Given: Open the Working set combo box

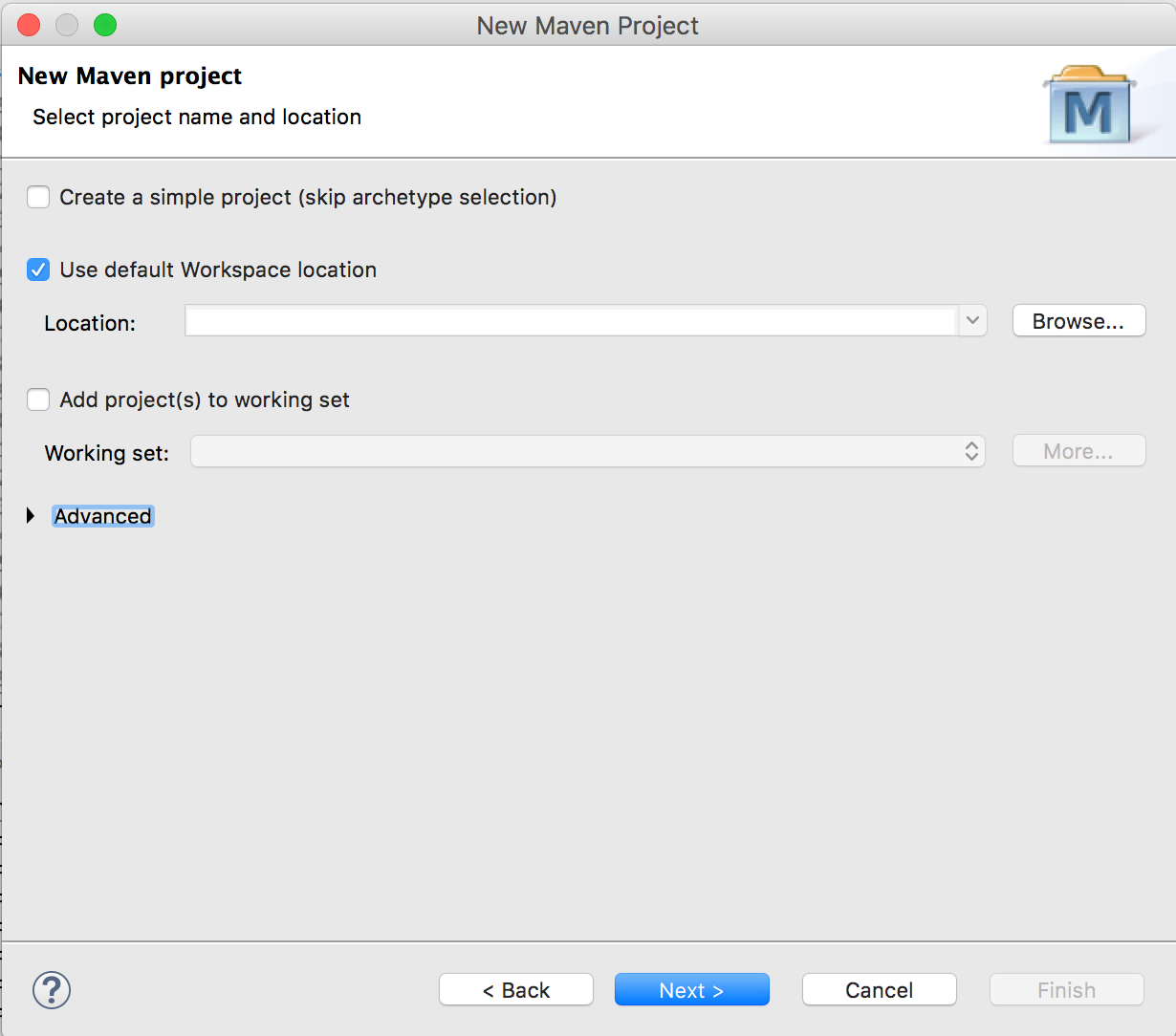Looking at the screenshot, I should click(588, 451).
